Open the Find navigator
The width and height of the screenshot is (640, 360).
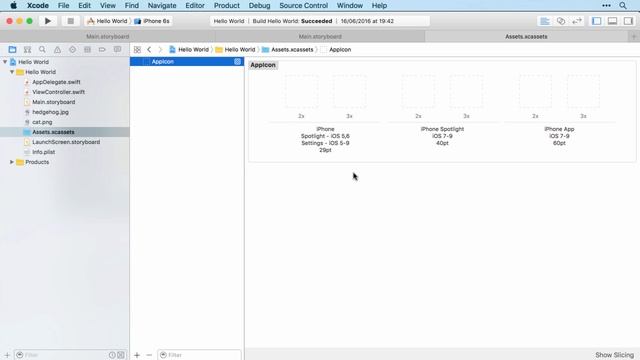(42, 49)
